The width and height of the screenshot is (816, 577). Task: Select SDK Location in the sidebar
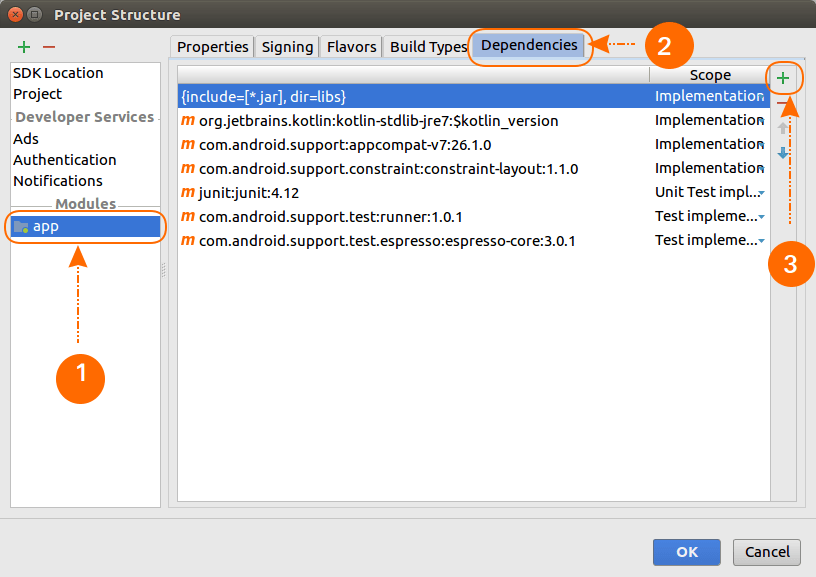(56, 72)
